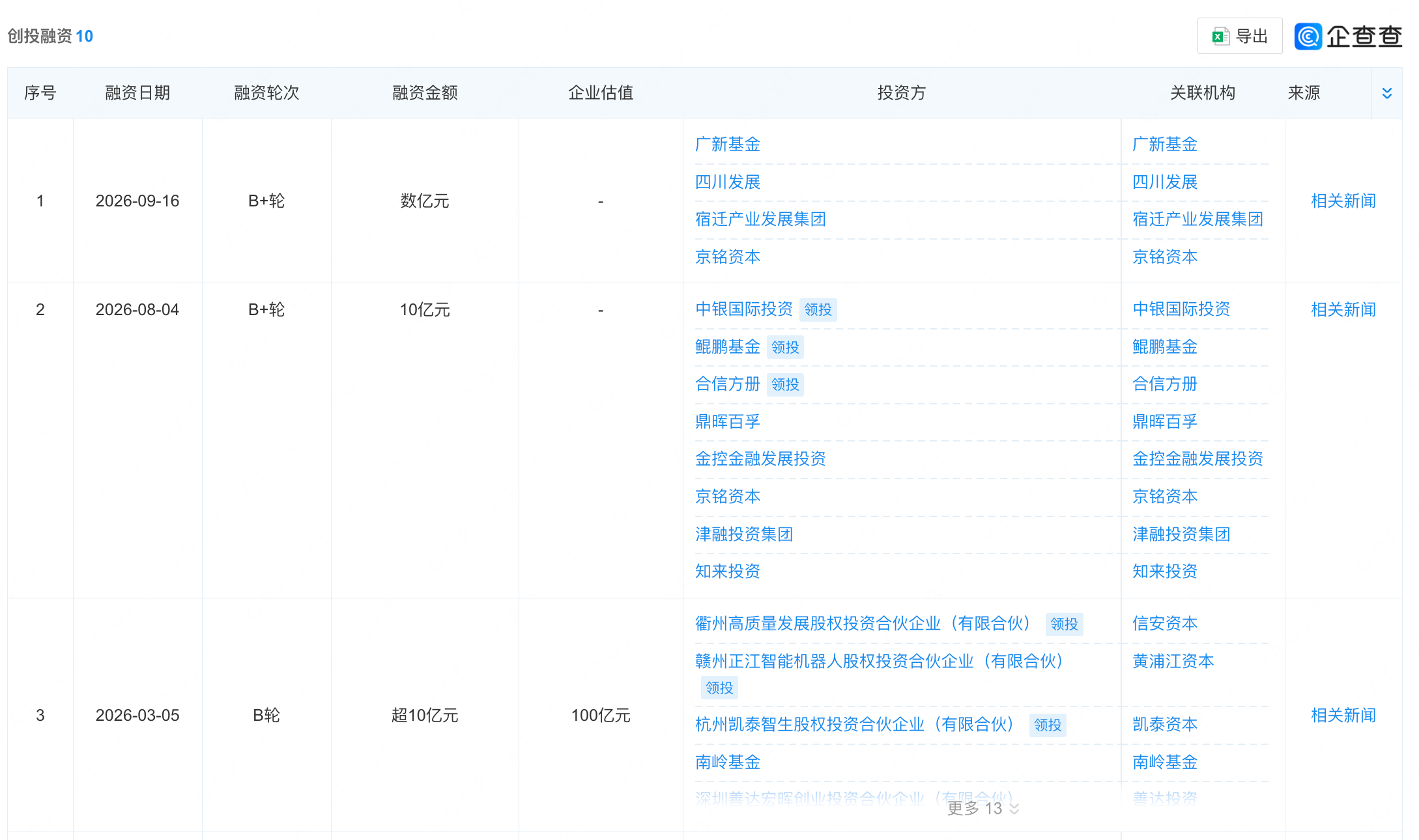Open investor 宿迁产业发展集团 in 投资方 column
This screenshot has width=1419, height=840.
tap(760, 219)
